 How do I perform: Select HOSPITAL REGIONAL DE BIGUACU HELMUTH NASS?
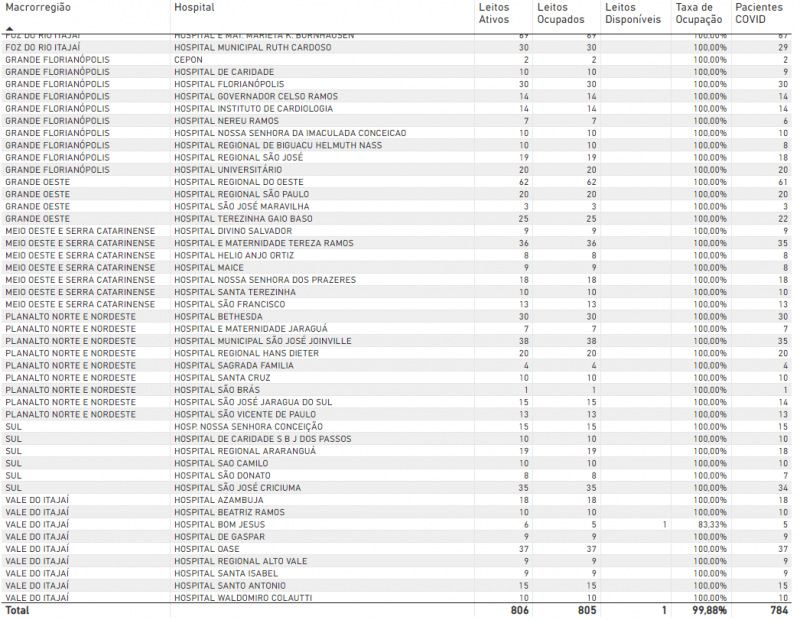point(278,145)
